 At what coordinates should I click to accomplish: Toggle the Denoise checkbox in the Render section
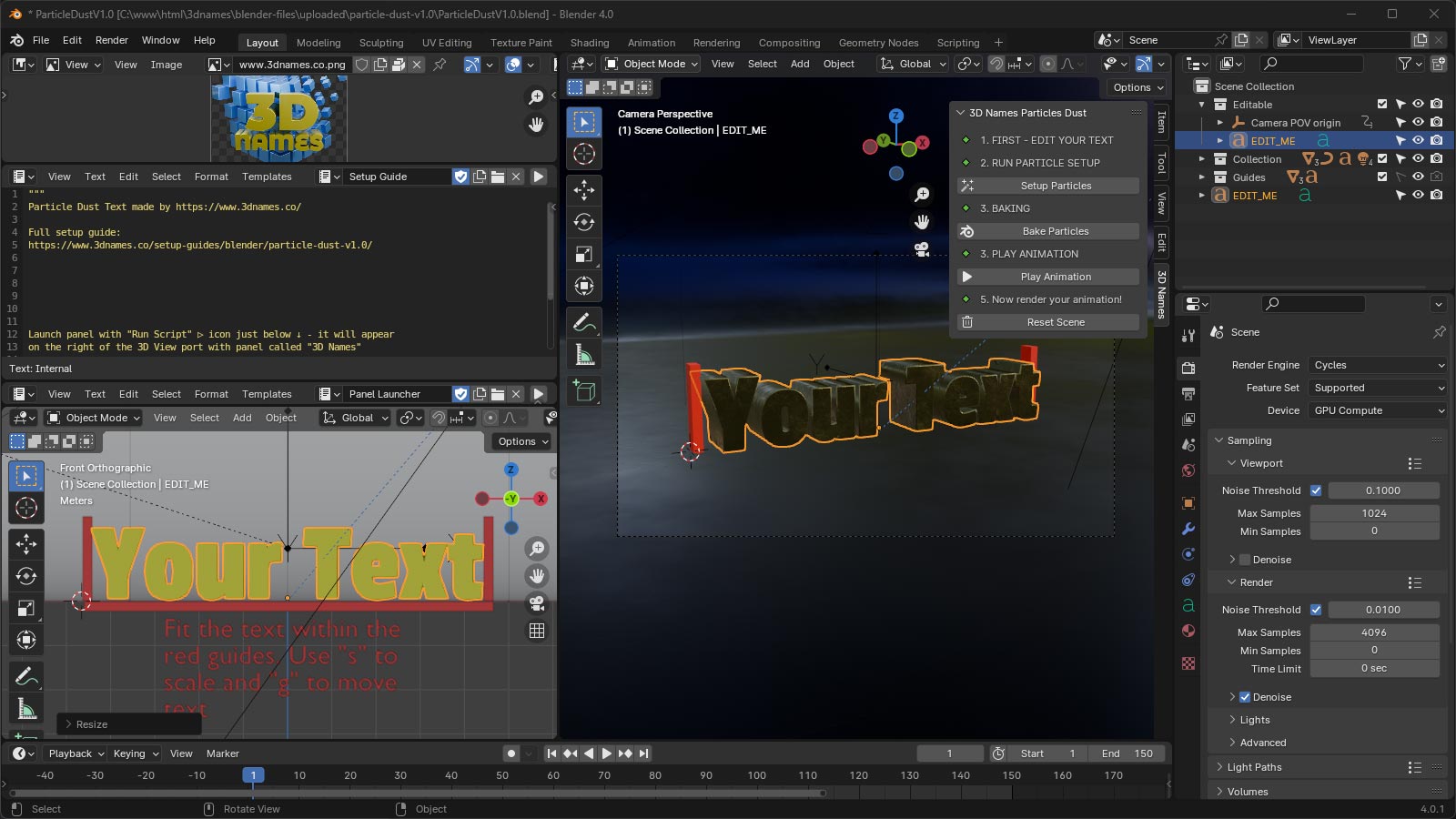coord(1245,697)
